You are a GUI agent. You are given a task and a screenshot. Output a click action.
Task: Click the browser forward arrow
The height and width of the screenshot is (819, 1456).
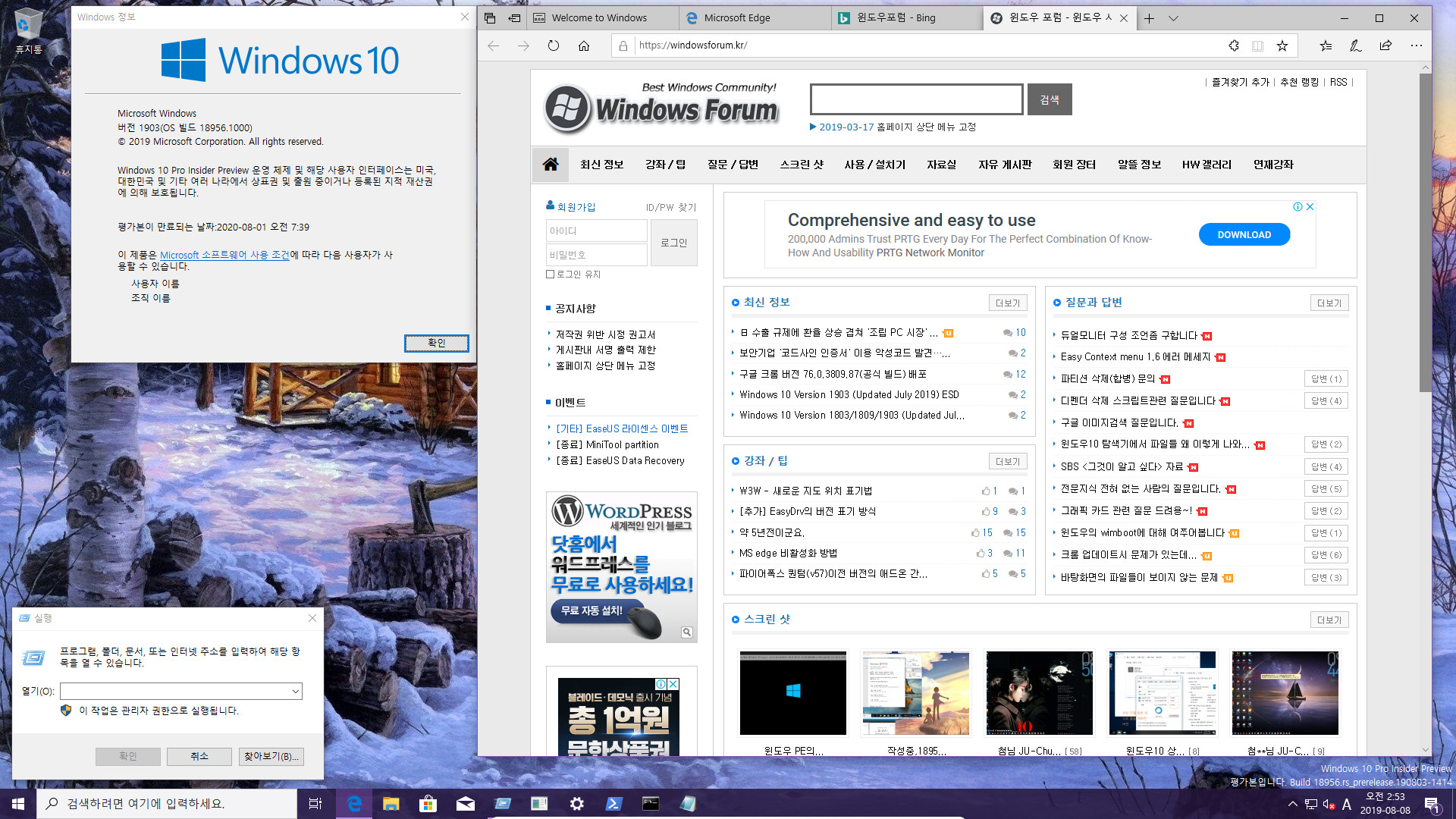pos(523,45)
